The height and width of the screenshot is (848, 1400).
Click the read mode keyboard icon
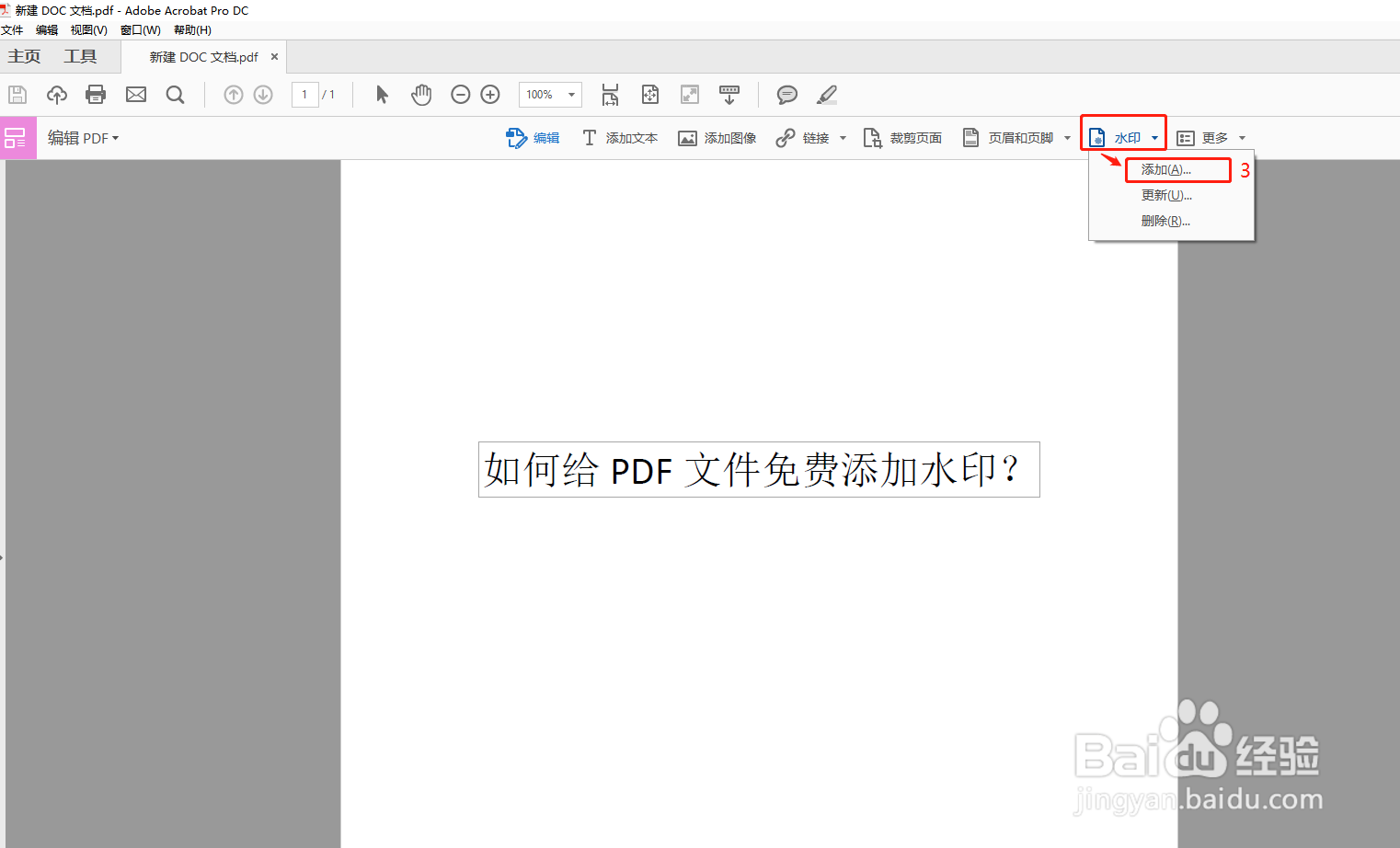(729, 95)
